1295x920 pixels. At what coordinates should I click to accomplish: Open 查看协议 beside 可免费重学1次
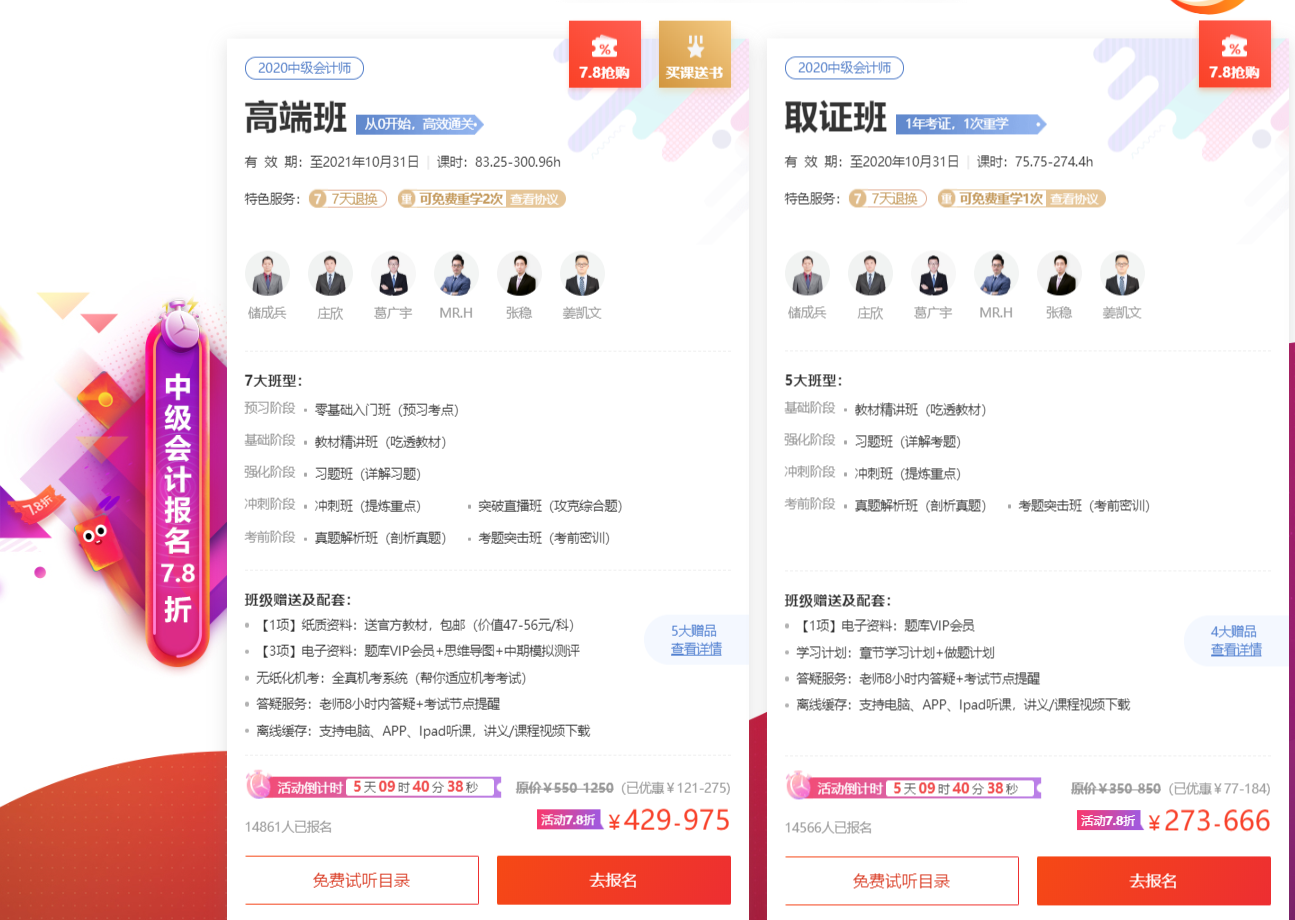(1076, 198)
